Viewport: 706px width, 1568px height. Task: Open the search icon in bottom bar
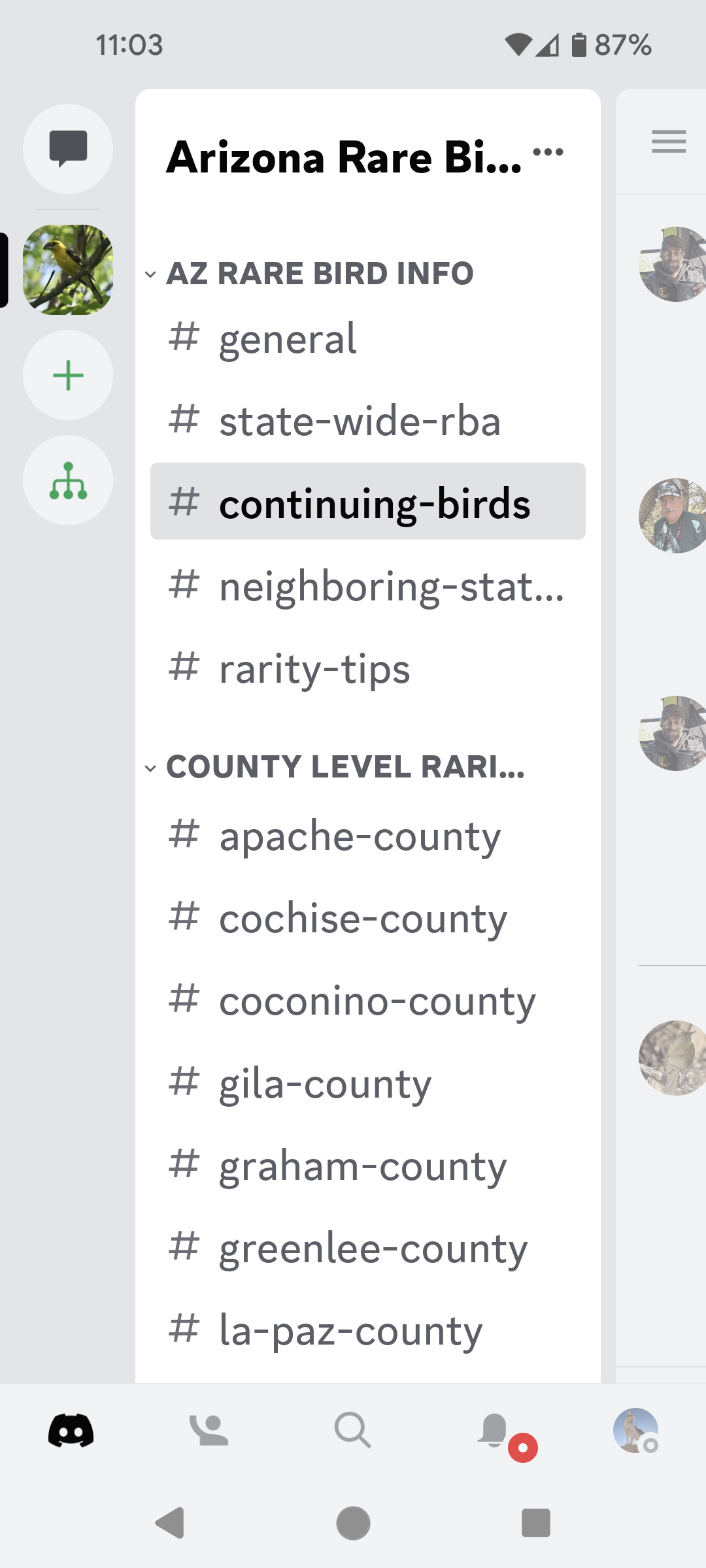click(352, 1431)
